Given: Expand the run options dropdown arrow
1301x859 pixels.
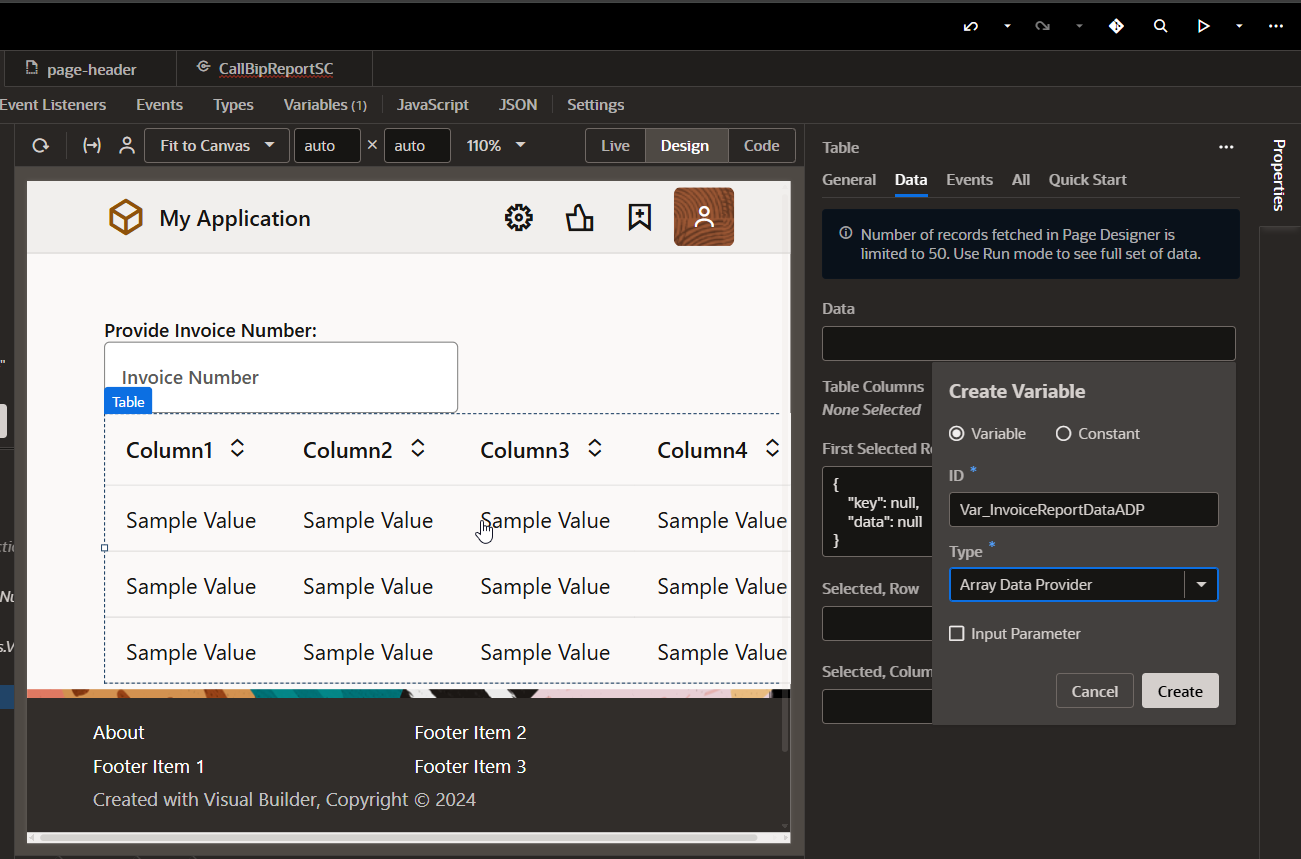Looking at the screenshot, I should pyautogui.click(x=1239, y=26).
